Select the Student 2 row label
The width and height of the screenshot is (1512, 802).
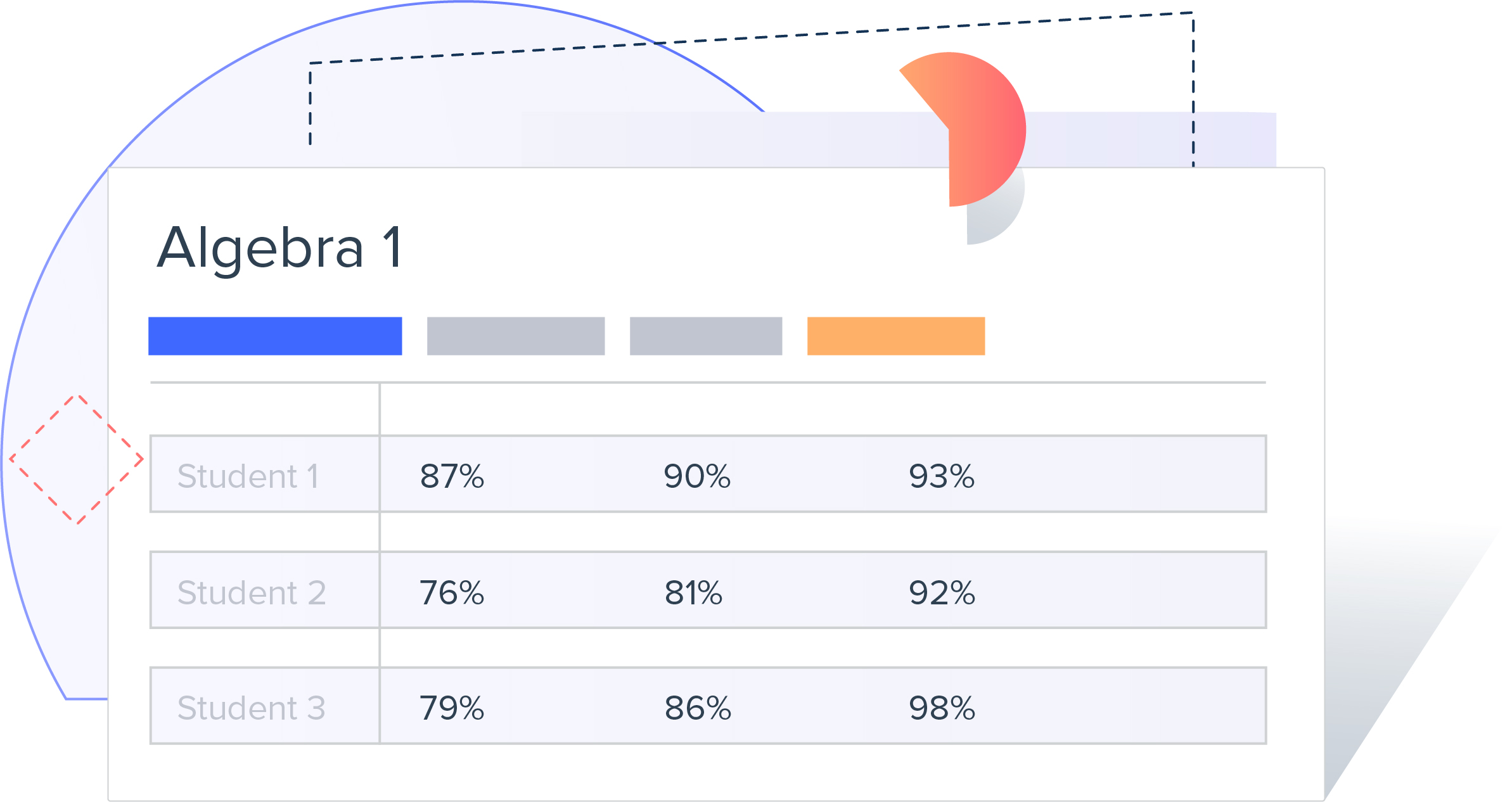point(252,593)
